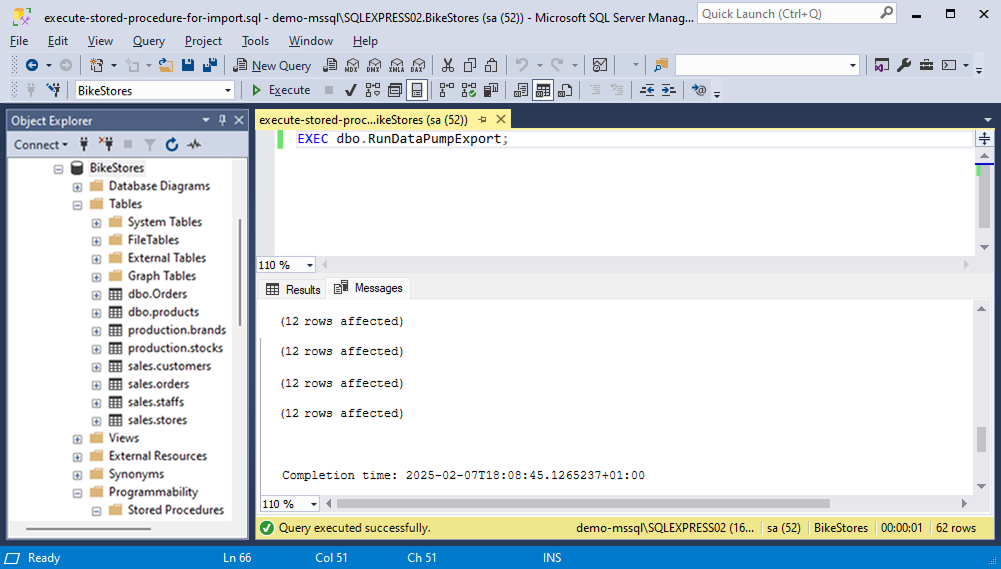
Task: Click the Paste icon
Action: (491, 65)
